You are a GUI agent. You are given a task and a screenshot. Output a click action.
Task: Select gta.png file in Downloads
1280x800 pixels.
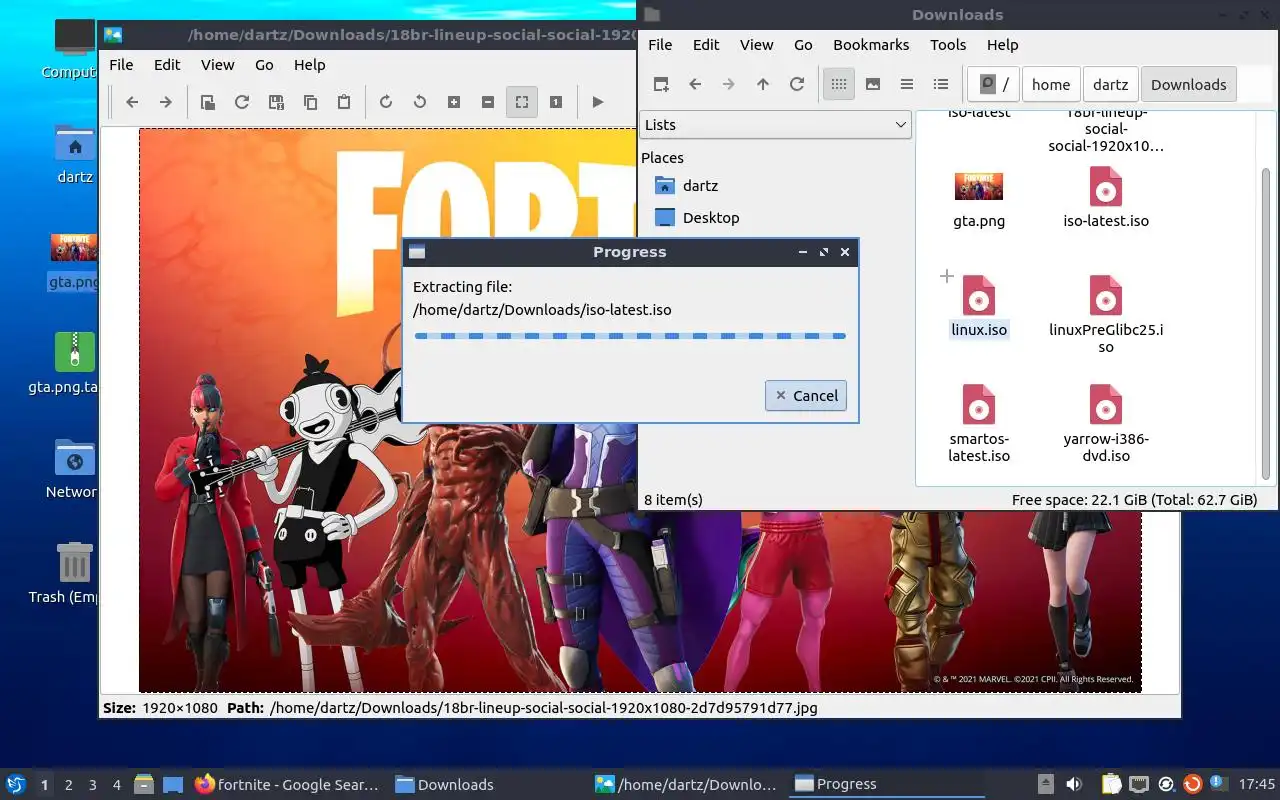click(979, 200)
